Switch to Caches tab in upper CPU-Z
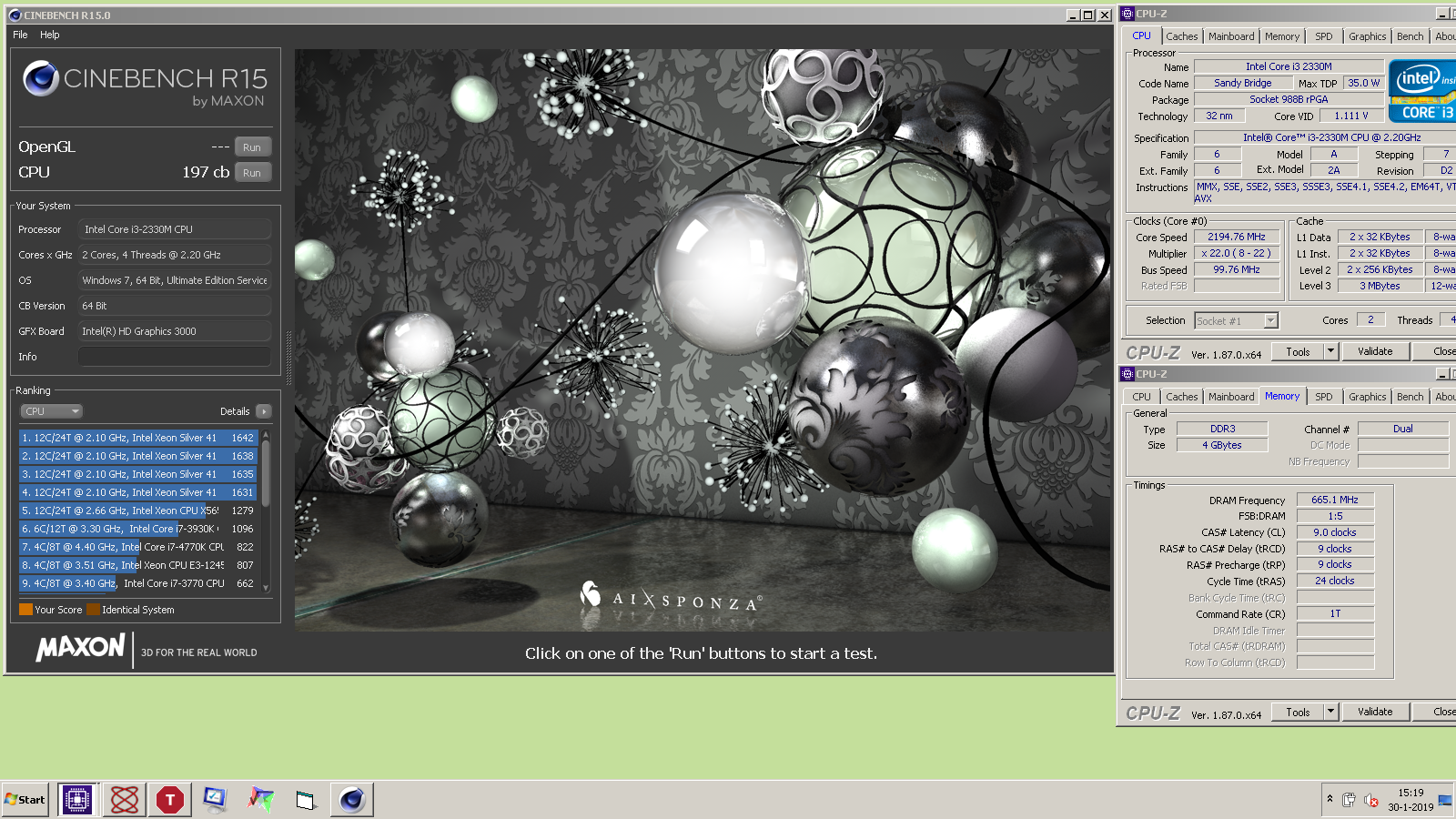The image size is (1456, 819). (x=1181, y=36)
